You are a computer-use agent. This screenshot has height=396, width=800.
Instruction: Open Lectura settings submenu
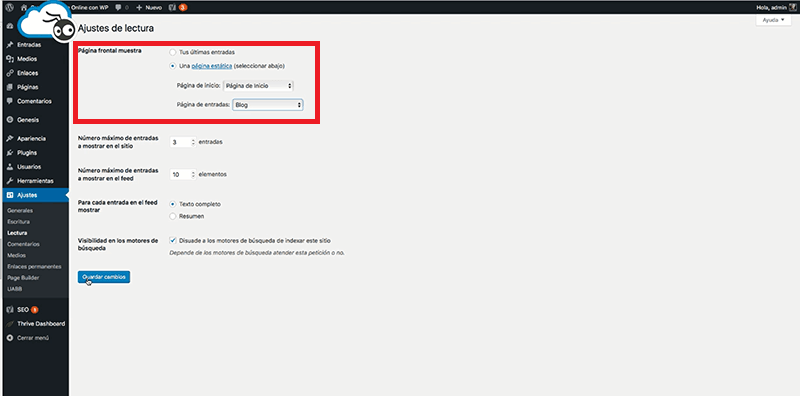[x=17, y=233]
